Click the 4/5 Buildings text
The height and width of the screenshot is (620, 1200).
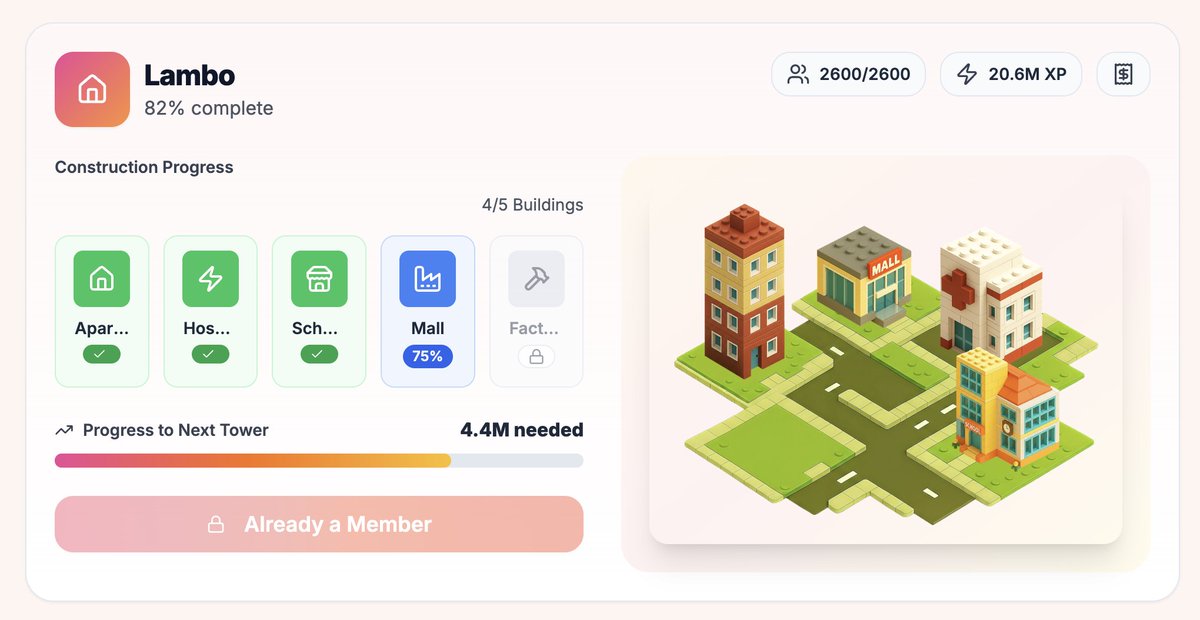532,205
